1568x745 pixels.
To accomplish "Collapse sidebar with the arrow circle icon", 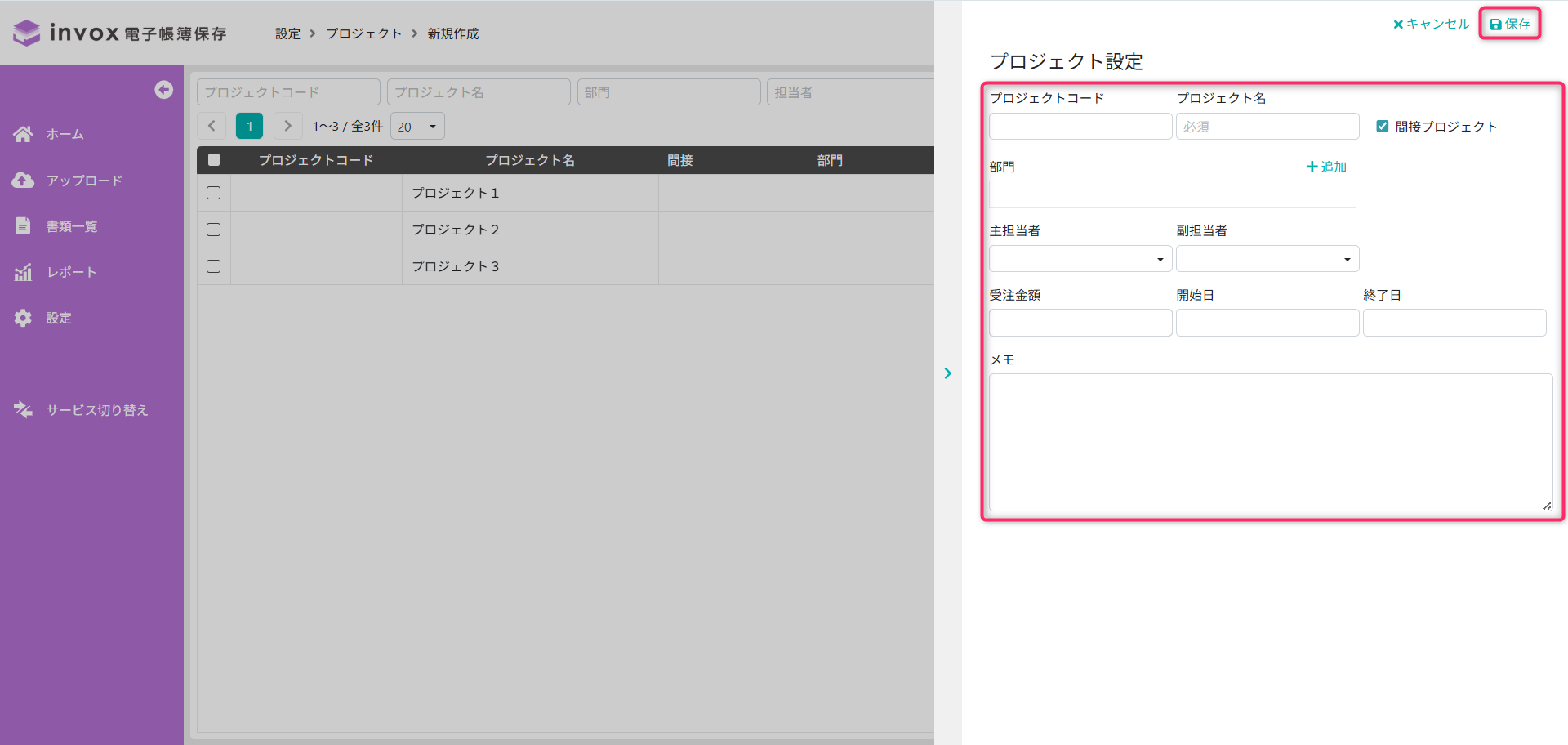I will [x=163, y=90].
